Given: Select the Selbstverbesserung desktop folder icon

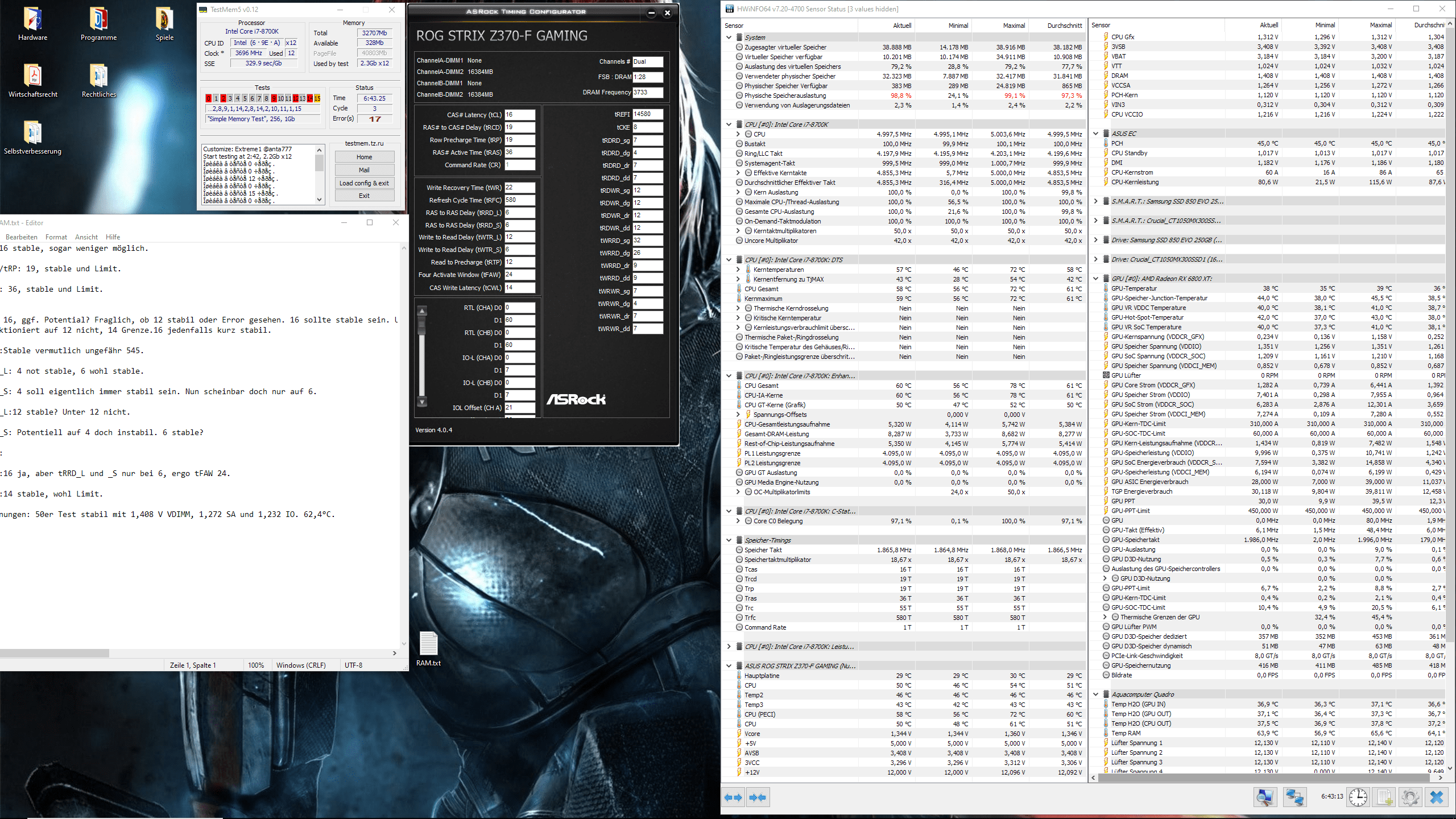Looking at the screenshot, I should (32, 138).
